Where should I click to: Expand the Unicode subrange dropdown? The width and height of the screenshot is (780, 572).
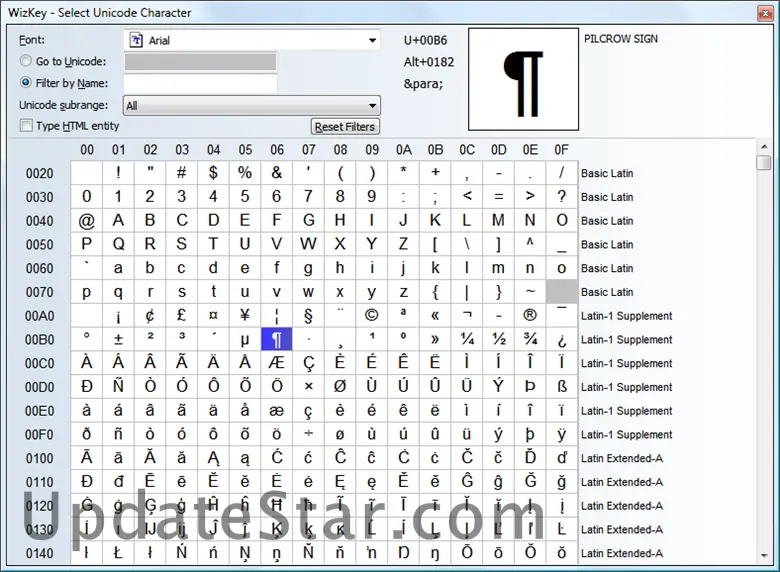click(x=252, y=105)
